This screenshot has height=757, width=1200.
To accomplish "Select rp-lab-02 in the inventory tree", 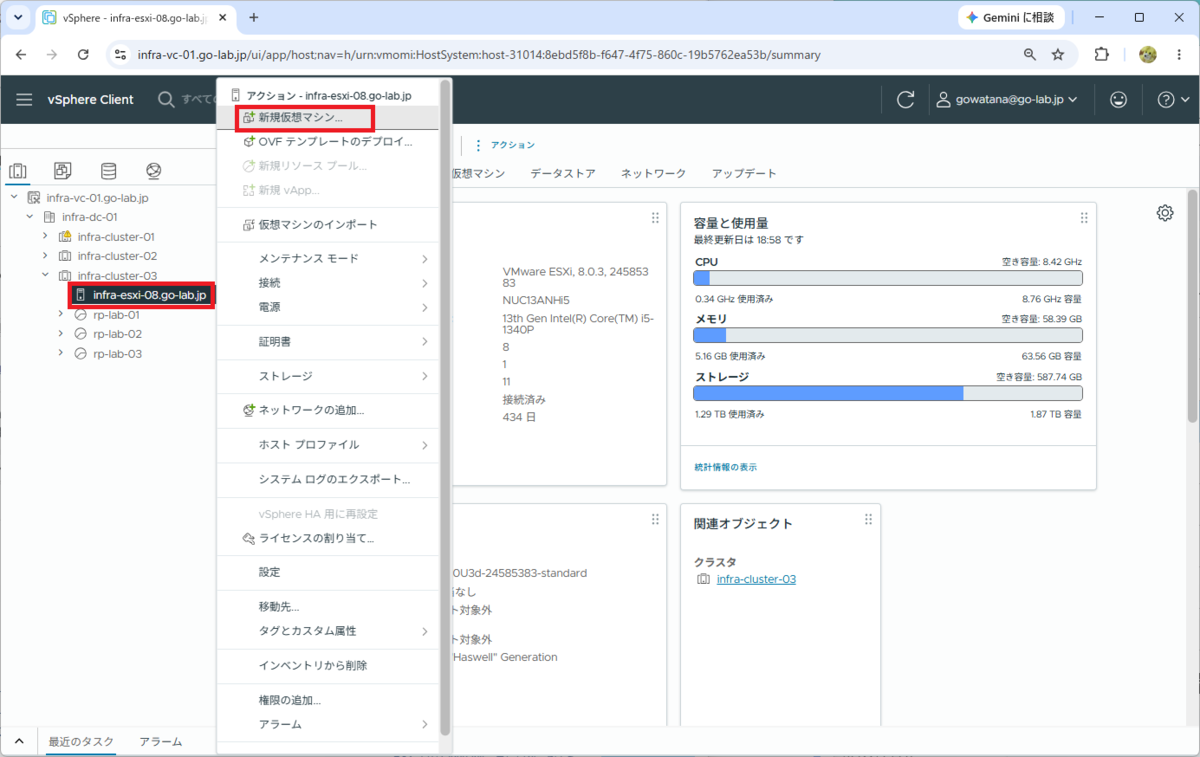I will pos(117,334).
